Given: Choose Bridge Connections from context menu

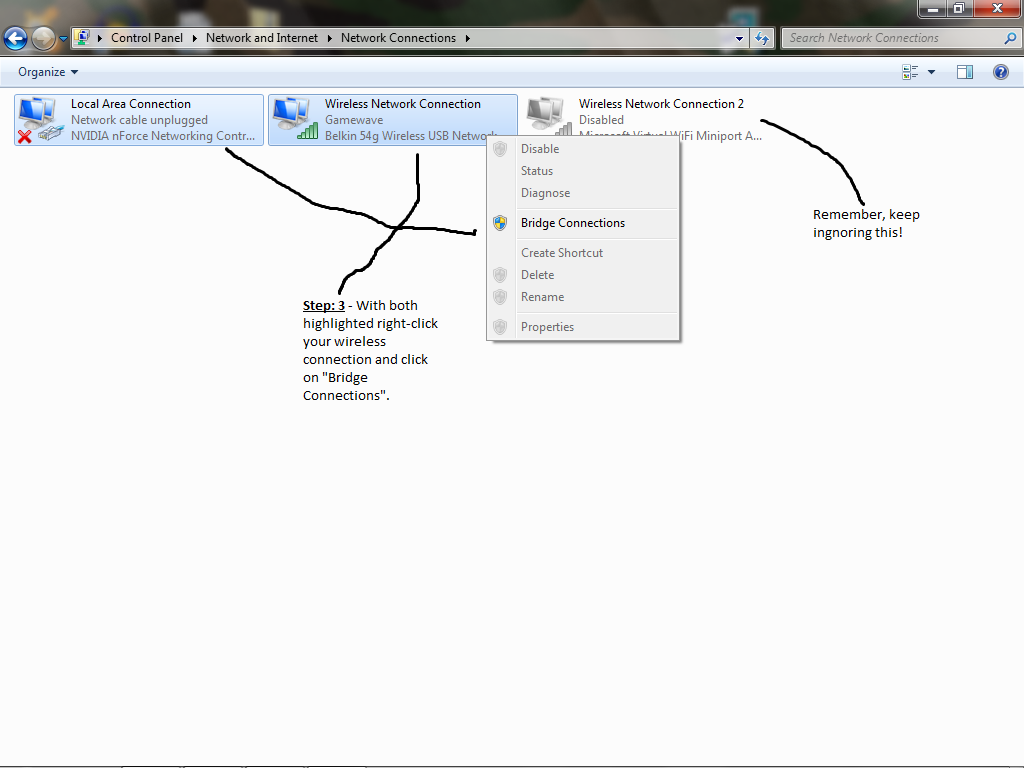Looking at the screenshot, I should 583,223.
